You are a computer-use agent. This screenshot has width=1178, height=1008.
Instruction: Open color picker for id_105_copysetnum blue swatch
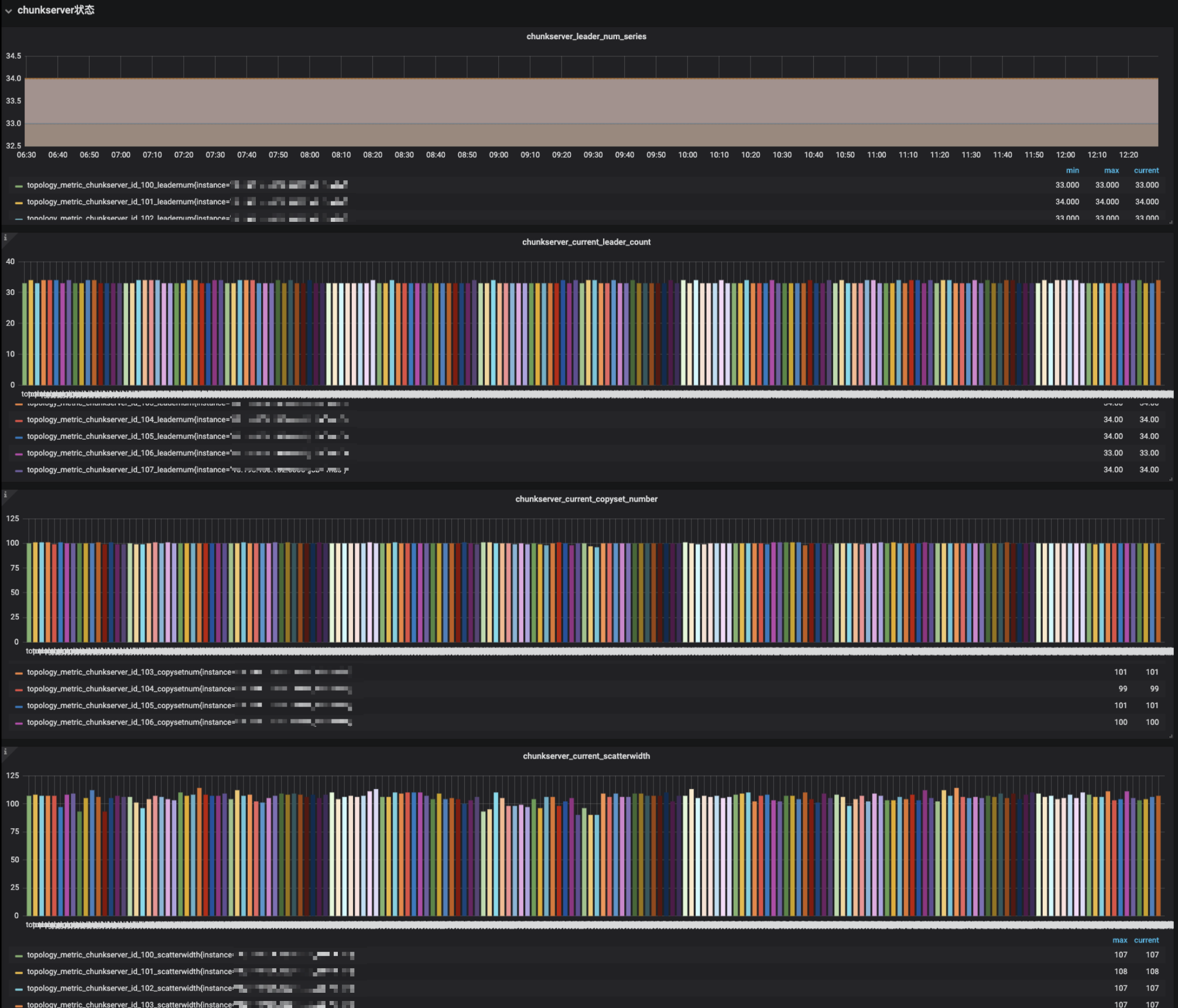pyautogui.click(x=19, y=707)
